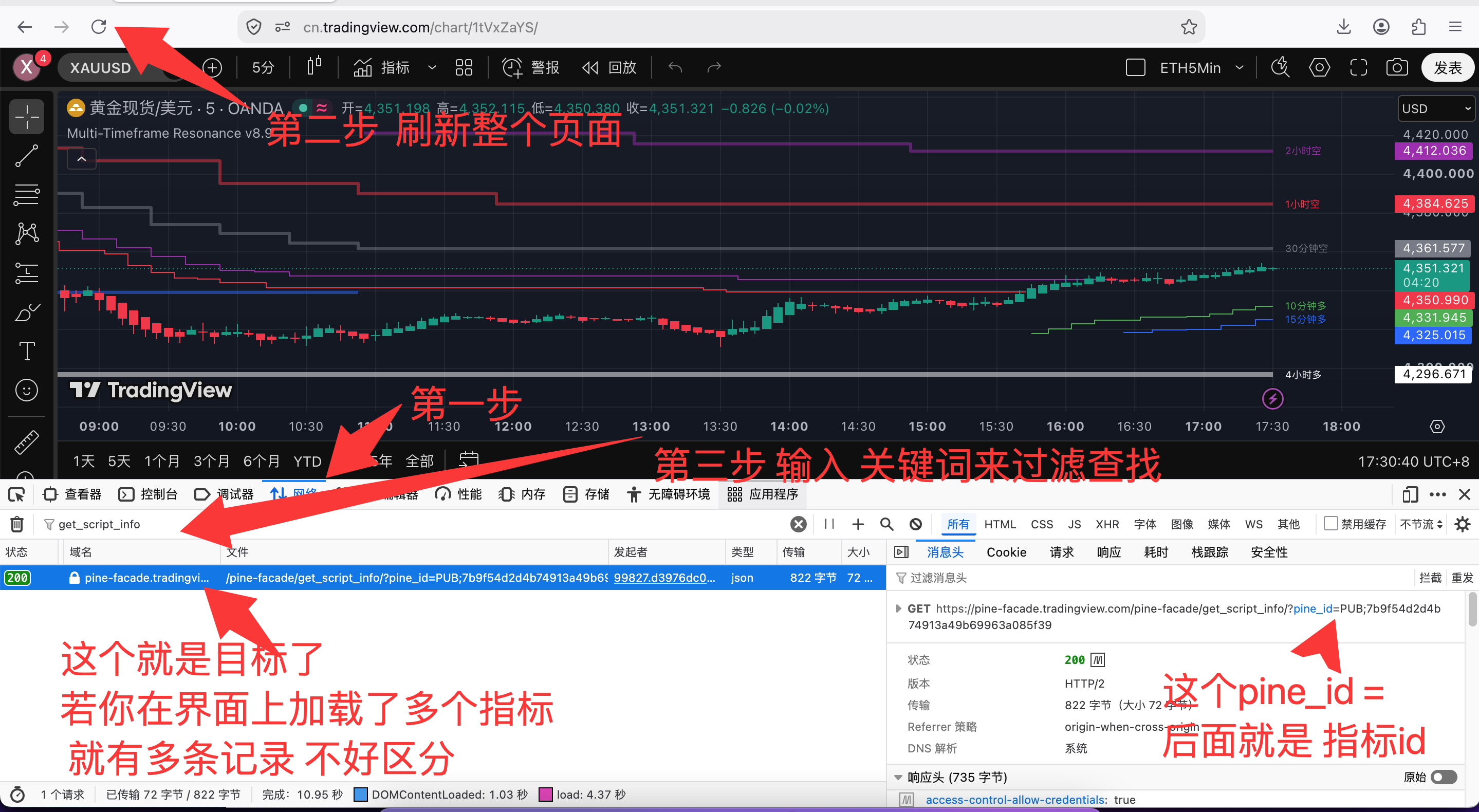Collapse the response headers 响应头 section
This screenshot has height=812, width=1479.
click(x=898, y=777)
